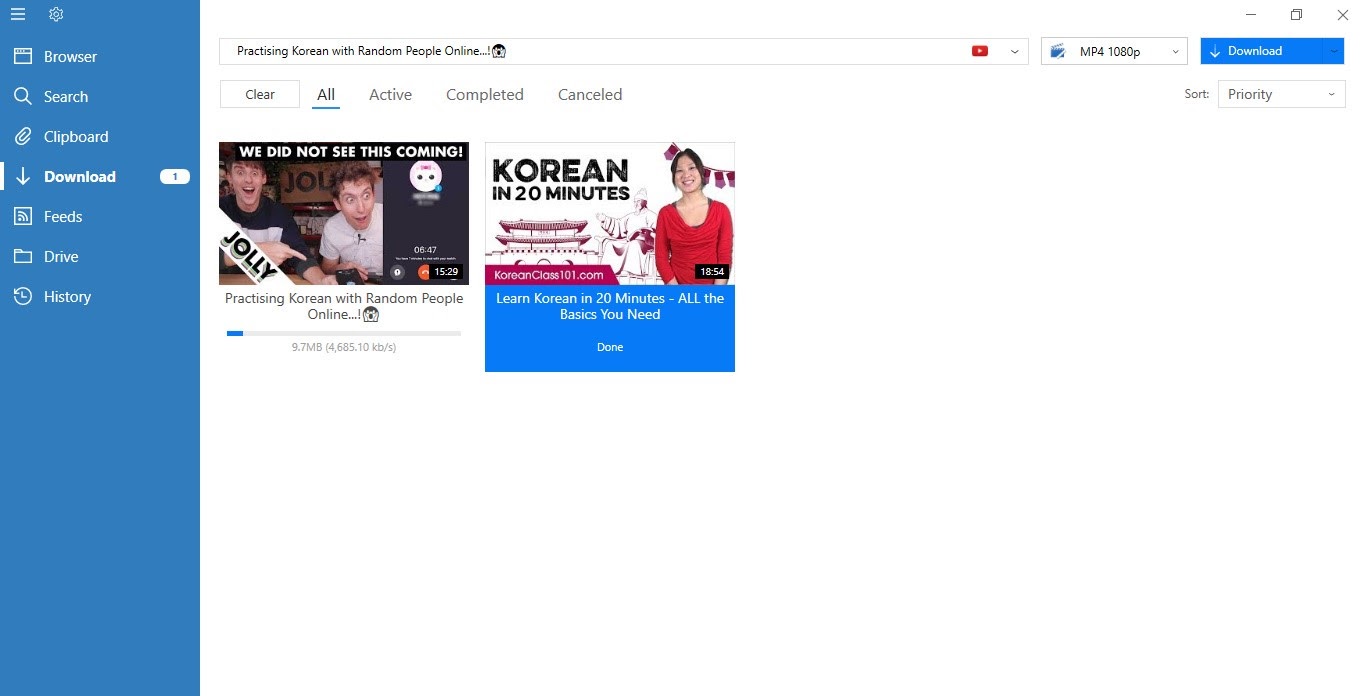Click the Korean in 20 Minutes thumbnail

(x=610, y=213)
